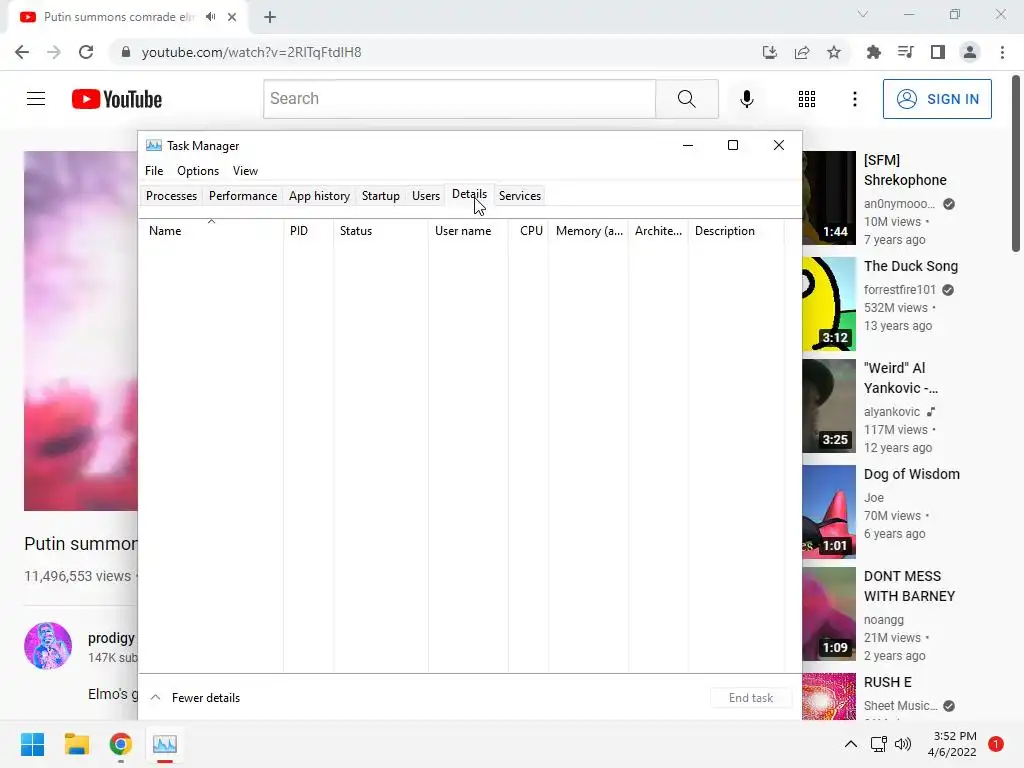Image resolution: width=1024 pixels, height=768 pixels.
Task: Open the Shrekophone video thumbnail
Action: pos(829,198)
